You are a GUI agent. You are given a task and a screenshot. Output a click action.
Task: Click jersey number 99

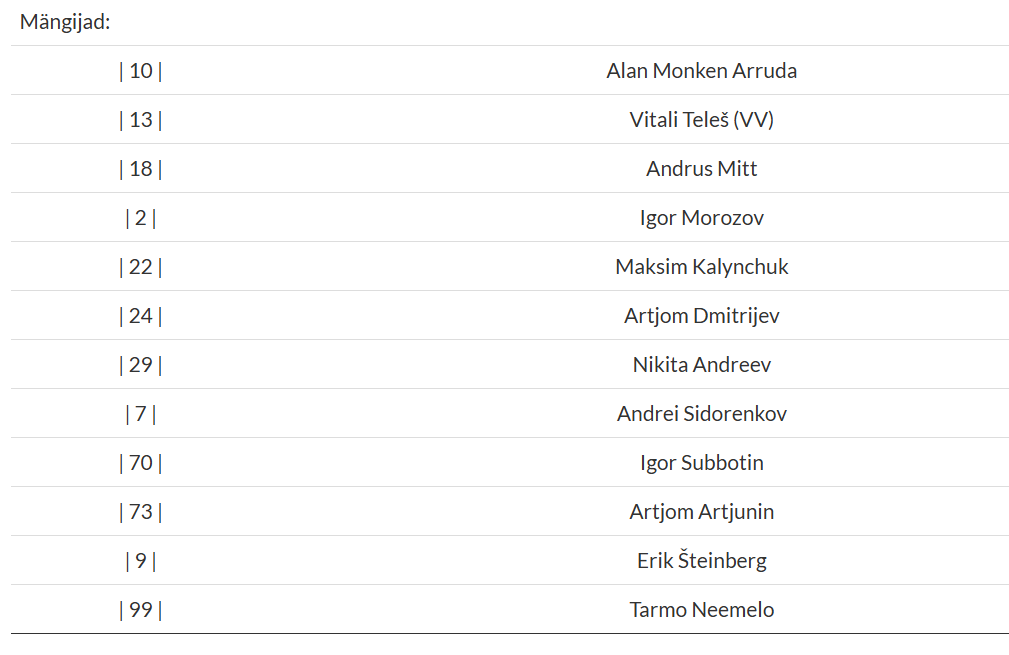coord(141,610)
